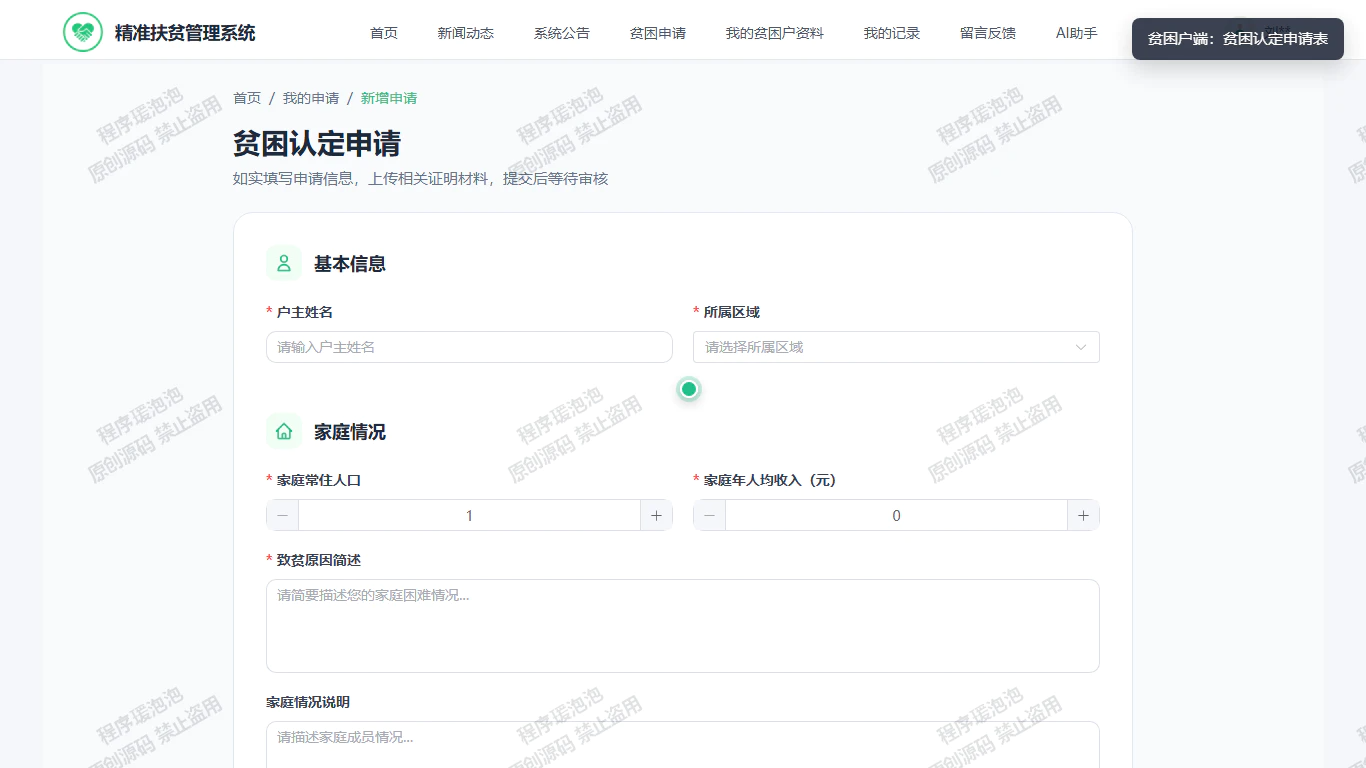Click the 家庭年人均收入 number field
1366x768 pixels.
point(896,515)
